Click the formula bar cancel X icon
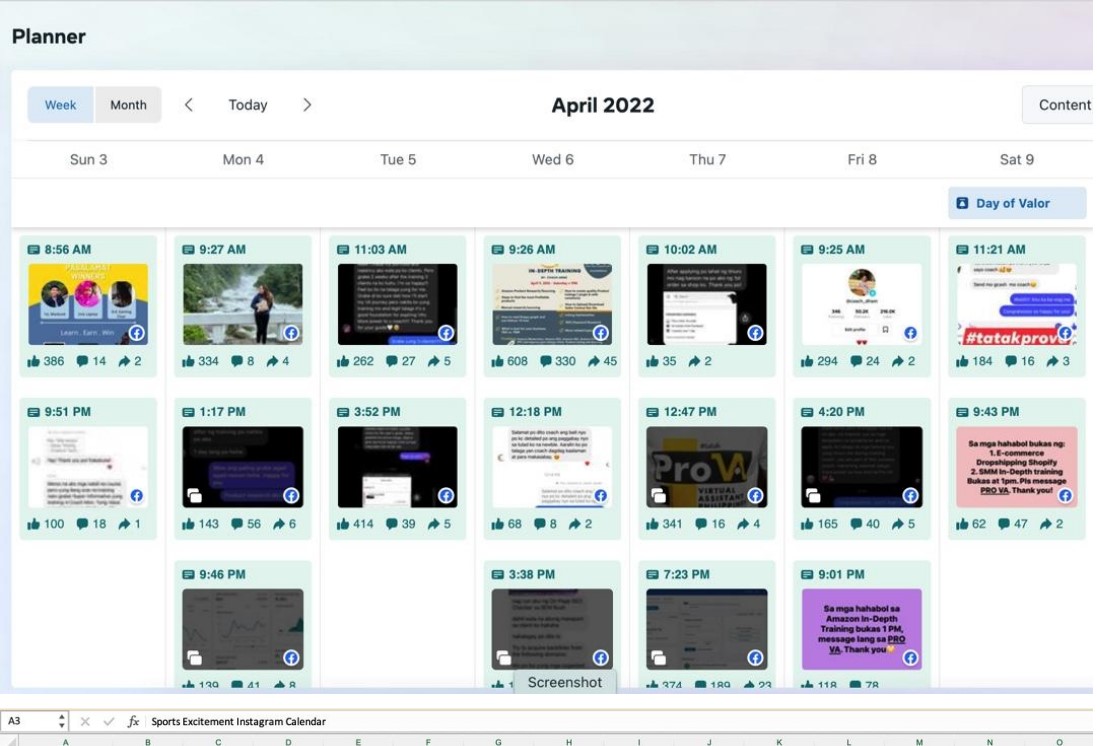This screenshot has height=746, width=1097. click(x=85, y=721)
